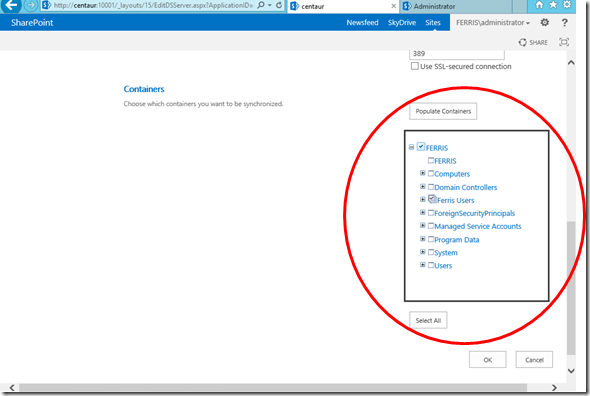This screenshot has height=396, width=590.
Task: Check the Managed Service Accounts checkbox
Action: (431, 226)
